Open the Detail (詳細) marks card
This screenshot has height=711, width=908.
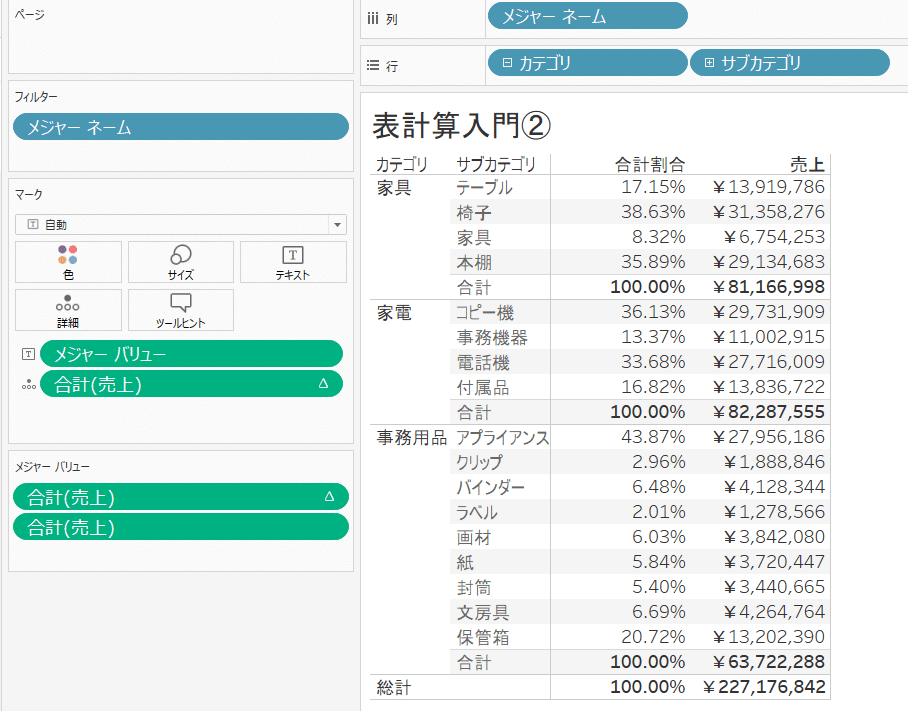click(x=68, y=310)
